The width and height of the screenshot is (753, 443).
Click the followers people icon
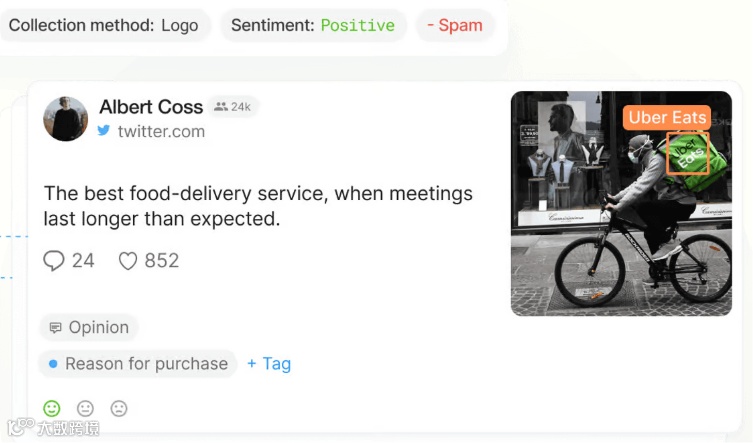[x=221, y=107]
